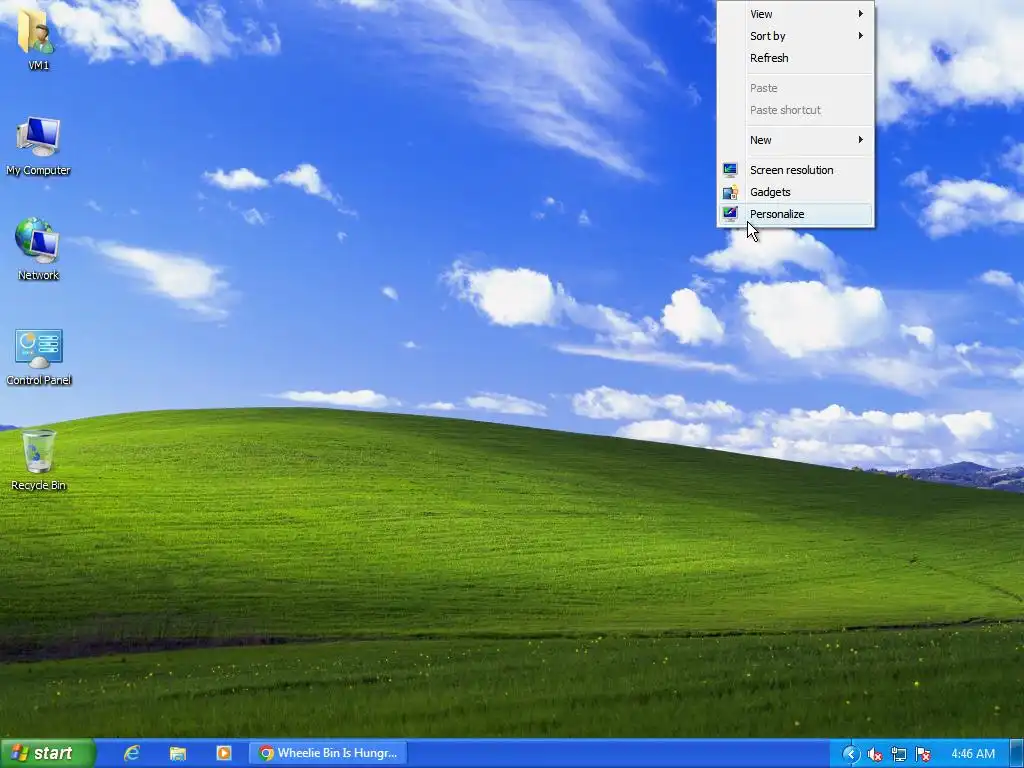Click the New submenu arrow
This screenshot has height=768, width=1024.
pos(861,140)
